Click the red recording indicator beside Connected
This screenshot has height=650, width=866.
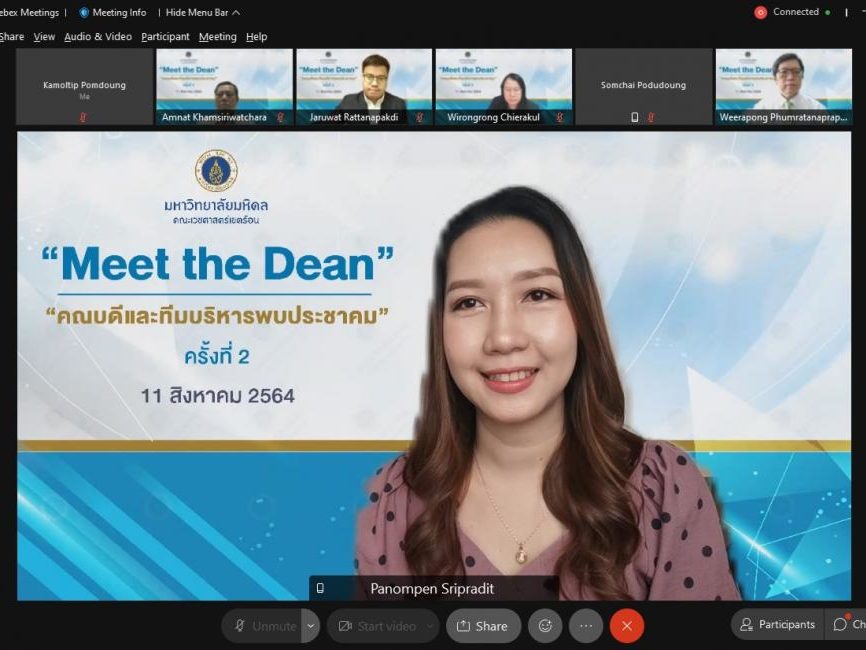[761, 12]
